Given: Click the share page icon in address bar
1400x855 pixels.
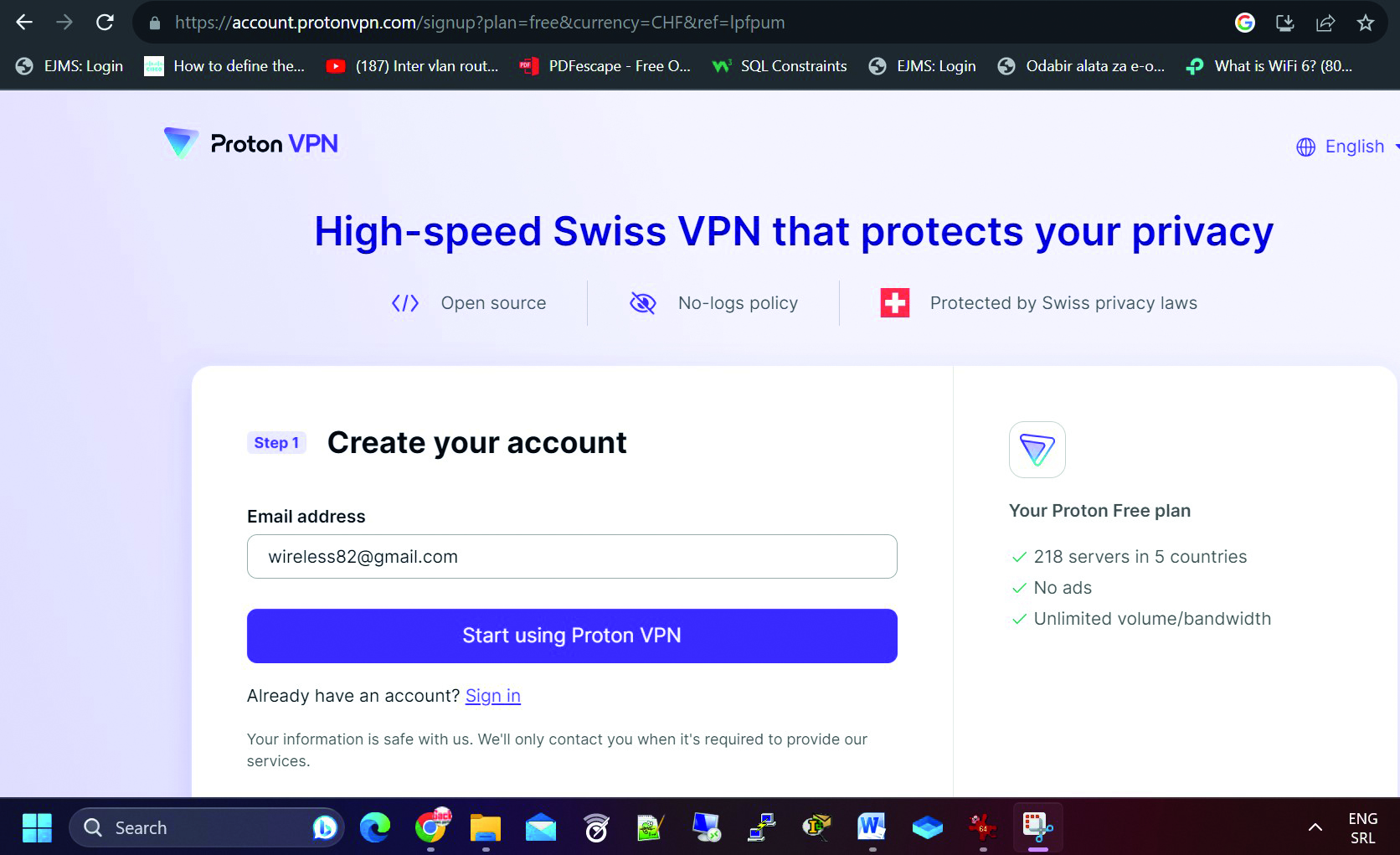Looking at the screenshot, I should pyautogui.click(x=1325, y=23).
